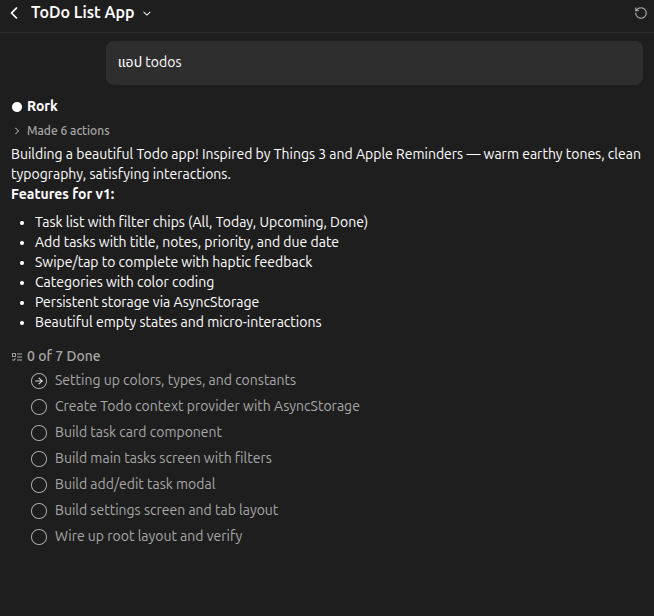Open the ToDo List App title dropdown

tap(147, 13)
